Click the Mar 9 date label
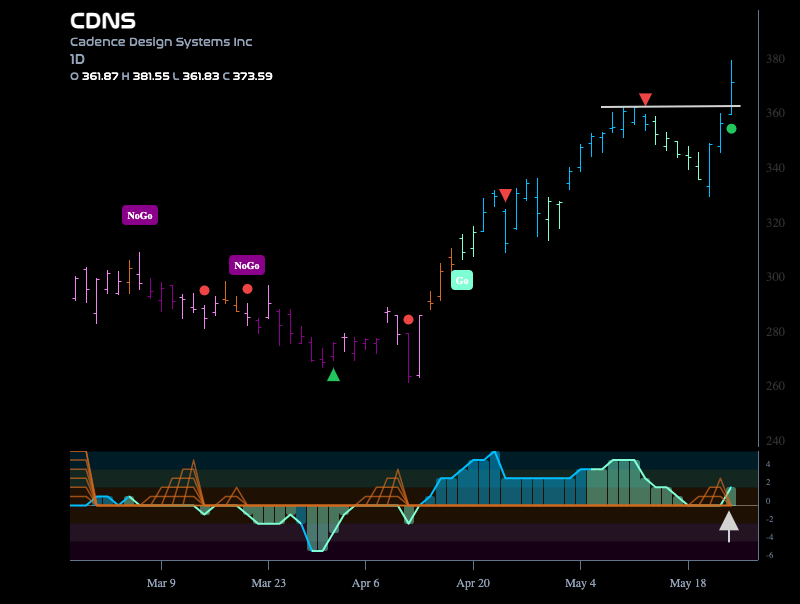 pos(161,583)
